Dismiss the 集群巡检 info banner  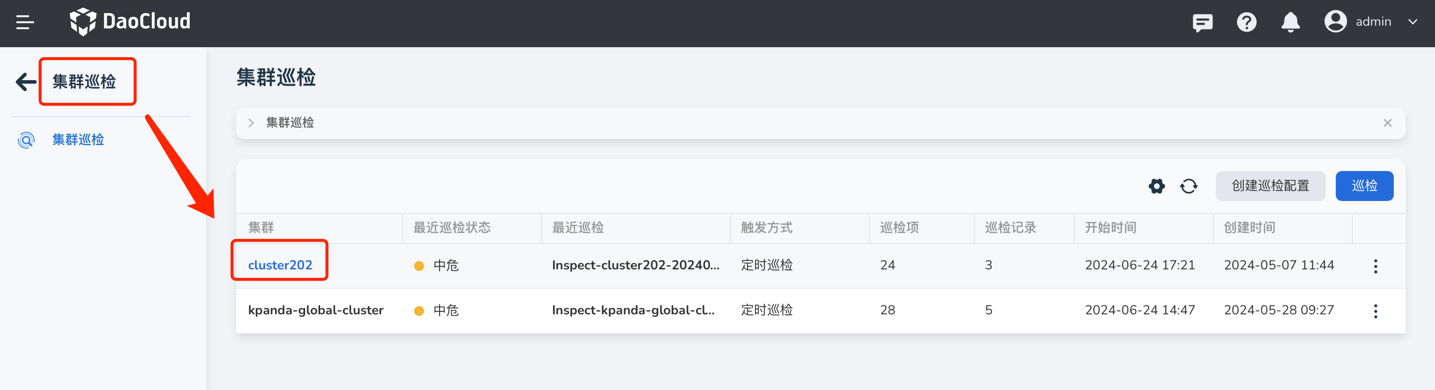(1388, 123)
